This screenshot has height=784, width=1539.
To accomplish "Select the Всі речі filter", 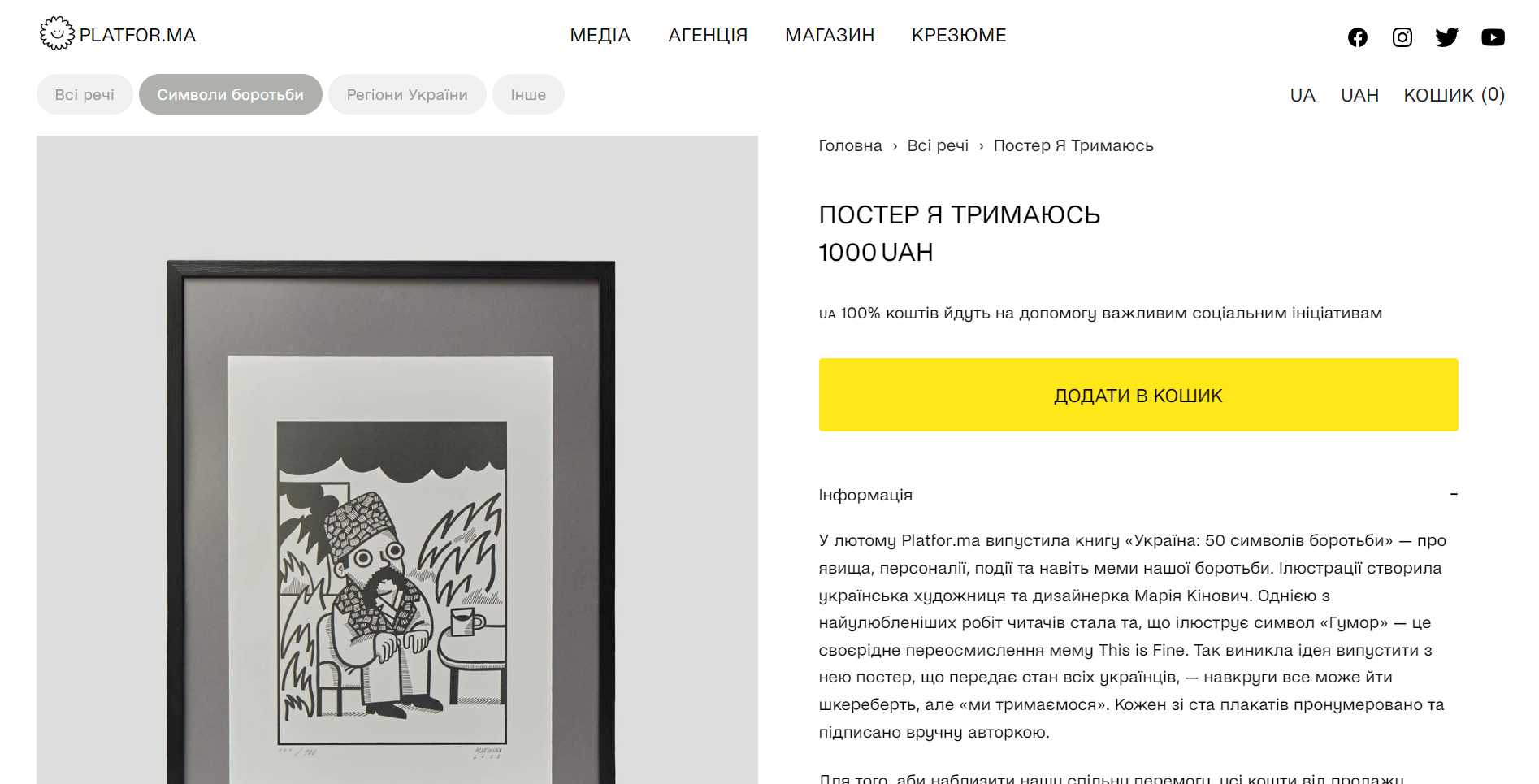I will click(x=85, y=94).
